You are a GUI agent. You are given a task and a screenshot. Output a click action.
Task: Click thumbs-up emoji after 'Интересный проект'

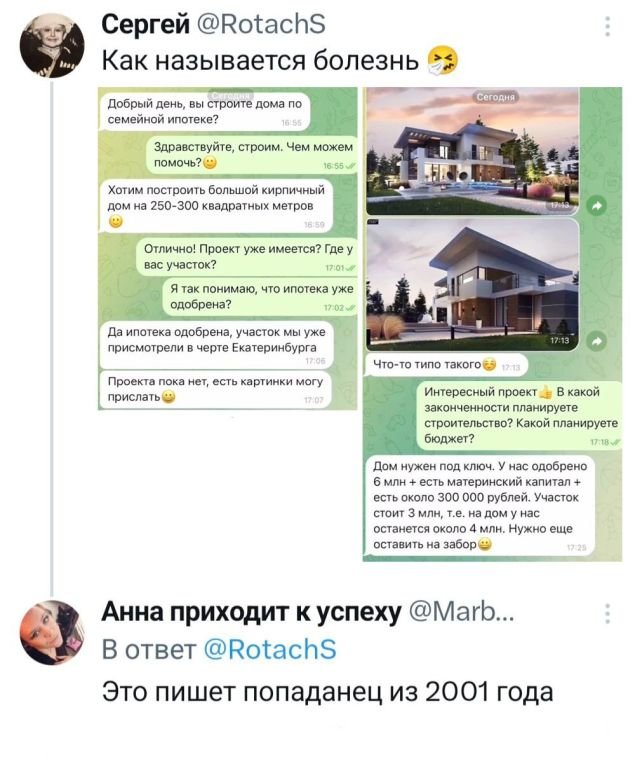546,392
